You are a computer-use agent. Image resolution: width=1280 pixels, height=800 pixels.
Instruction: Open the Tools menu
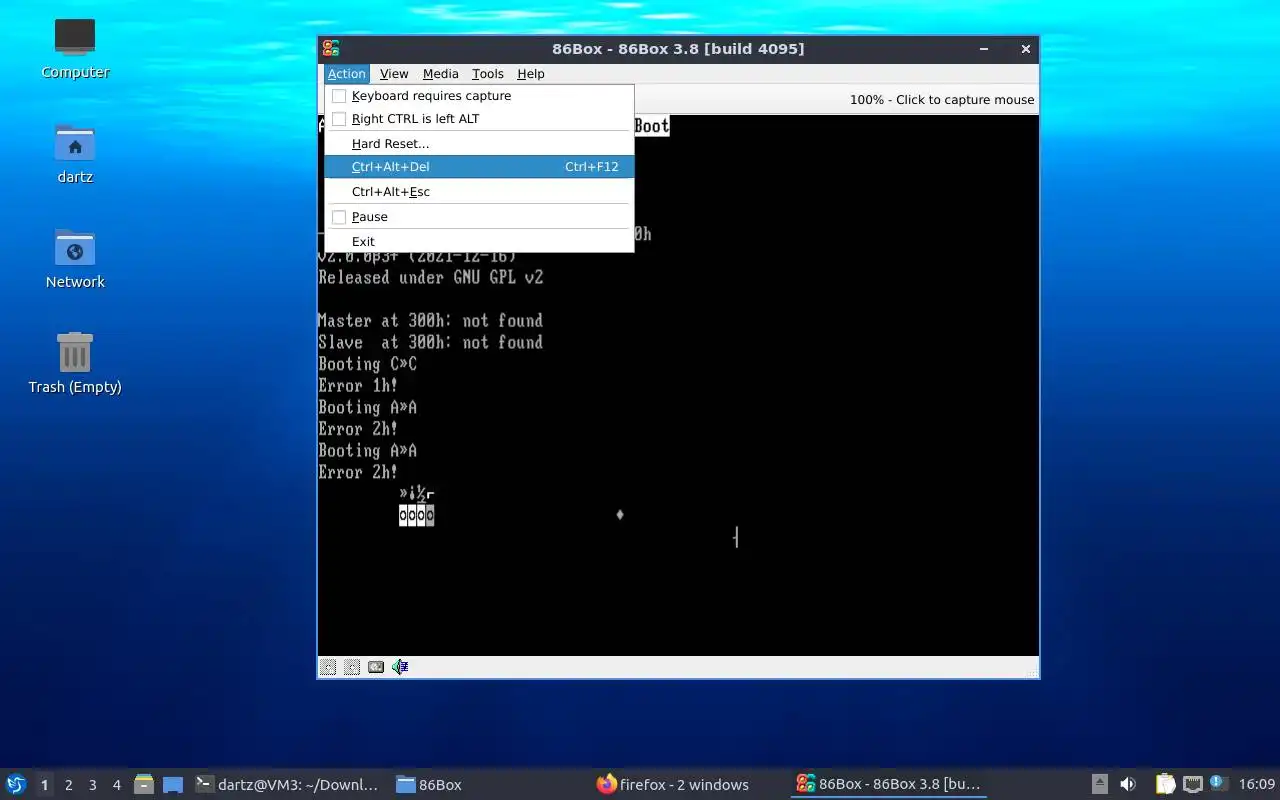488,74
